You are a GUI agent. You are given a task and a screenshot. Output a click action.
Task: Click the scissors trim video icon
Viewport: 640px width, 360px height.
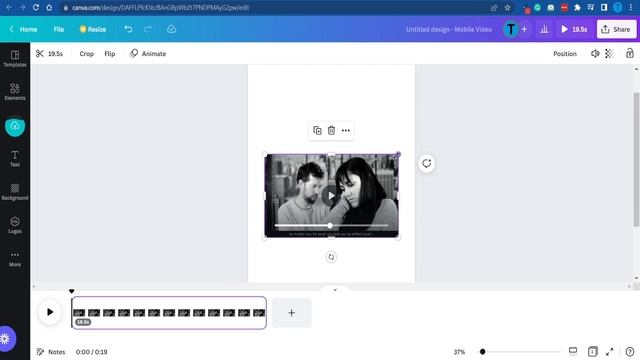(40, 53)
